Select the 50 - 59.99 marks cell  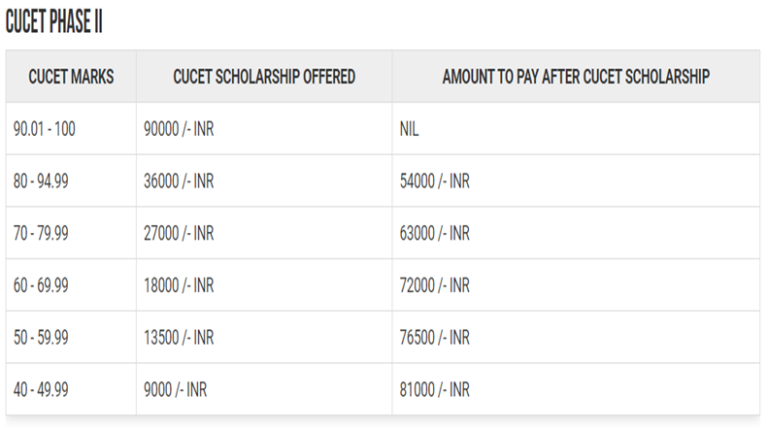pos(41,338)
